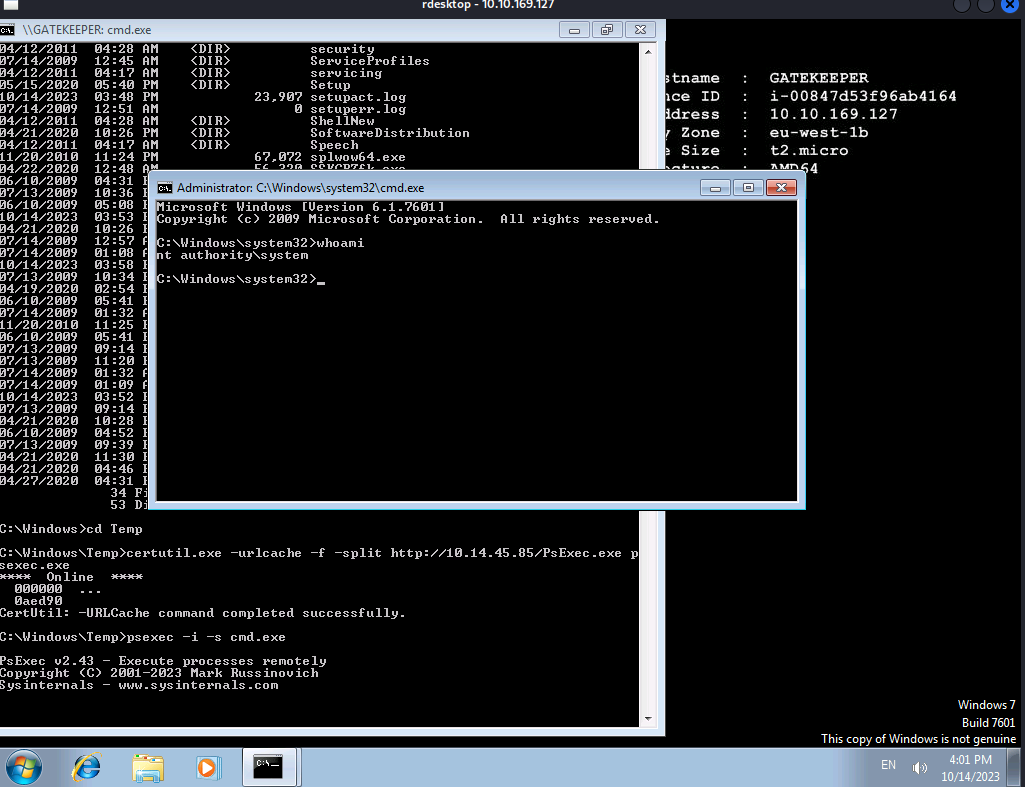Click the EN language indicator
Viewport: 1025px width, 787px height.
click(x=888, y=765)
